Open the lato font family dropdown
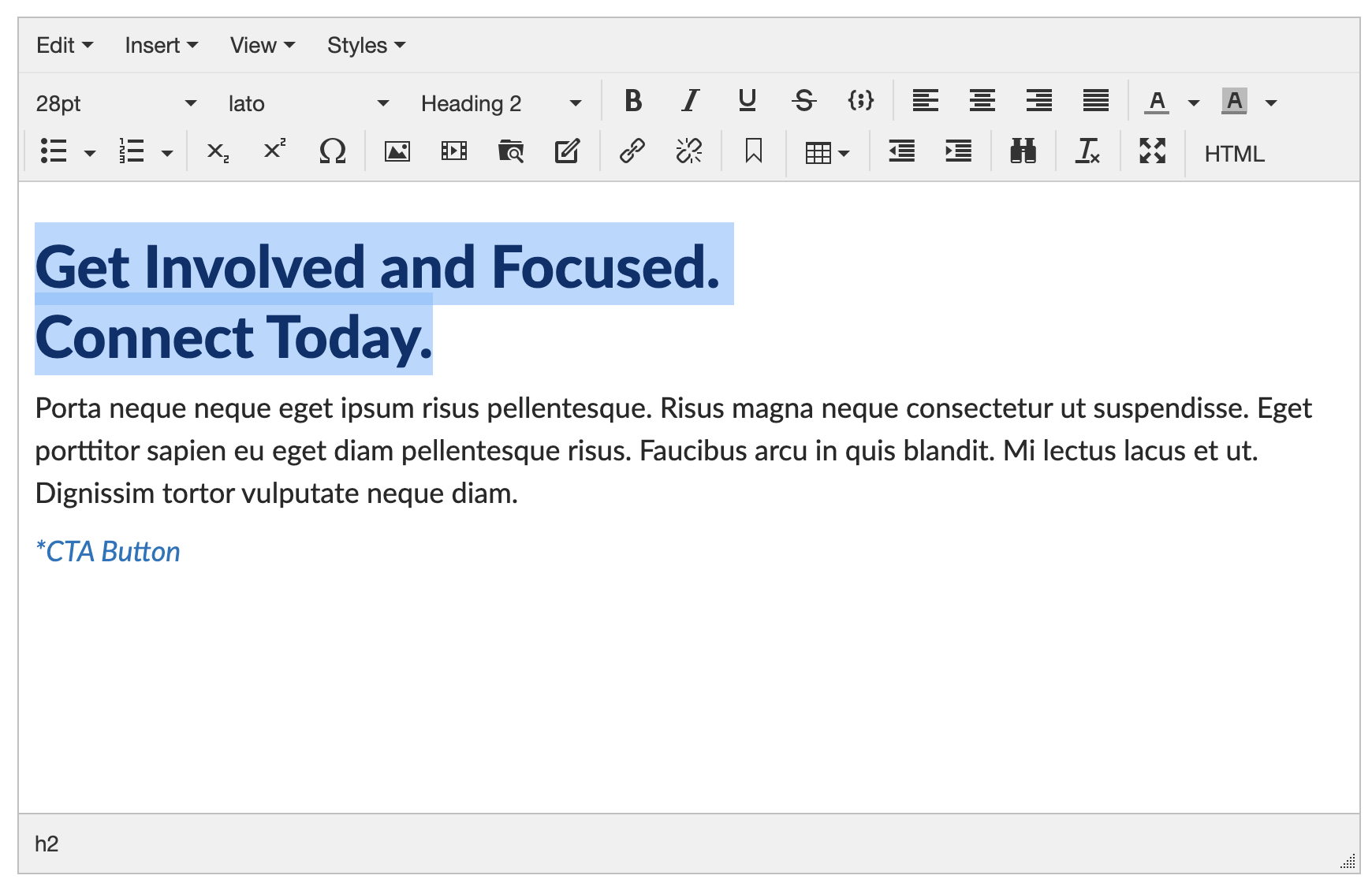The width and height of the screenshot is (1372, 894). coord(308,103)
